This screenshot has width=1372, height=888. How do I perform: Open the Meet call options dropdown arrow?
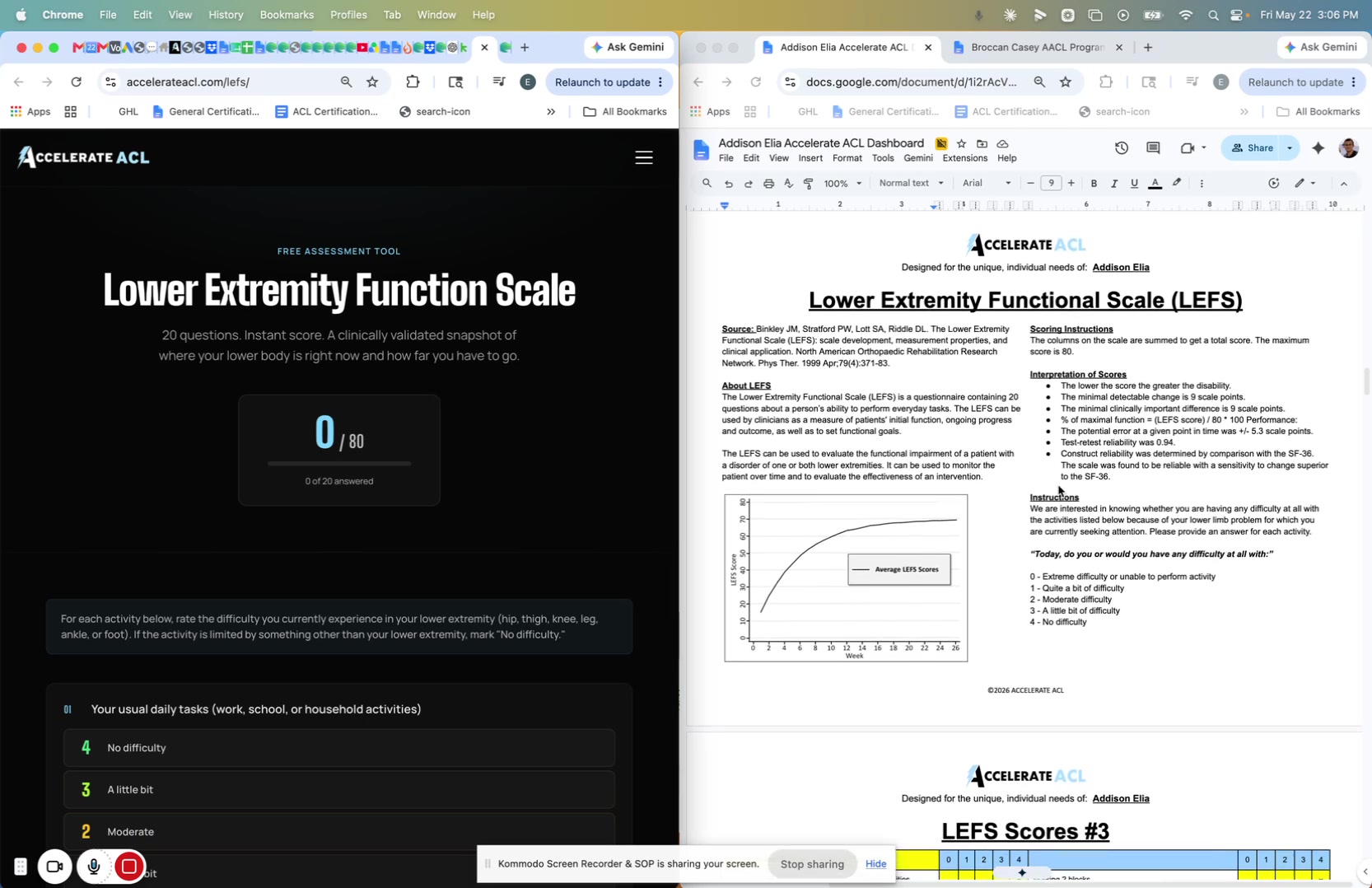click(x=1204, y=148)
